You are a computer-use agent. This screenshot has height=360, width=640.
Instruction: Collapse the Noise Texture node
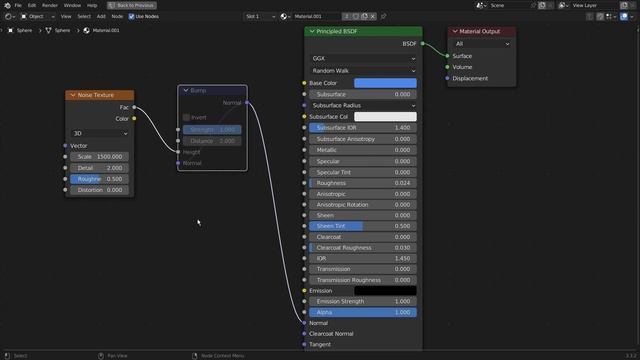click(73, 95)
